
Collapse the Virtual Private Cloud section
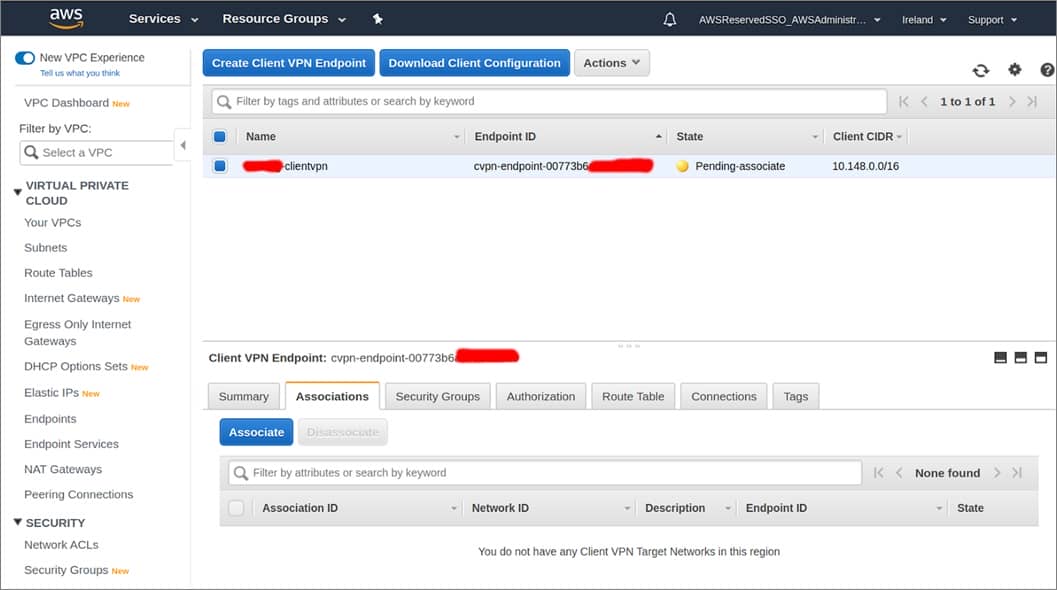(x=18, y=192)
